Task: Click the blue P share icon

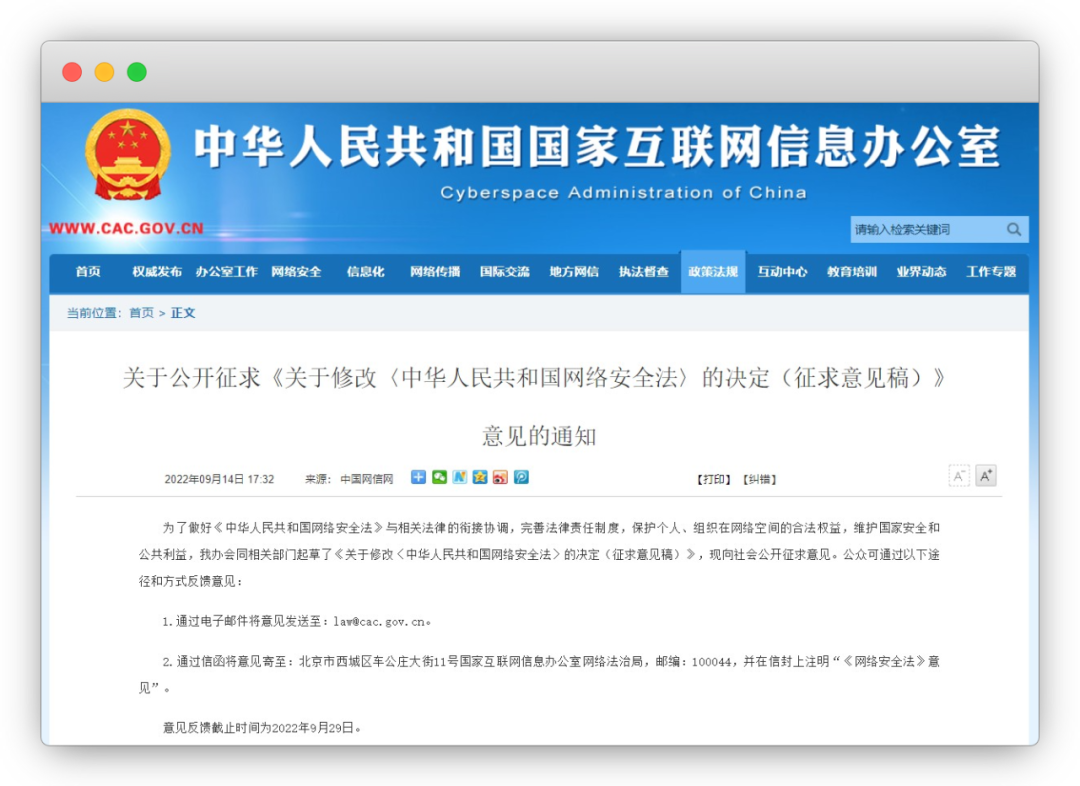Action: (x=521, y=477)
